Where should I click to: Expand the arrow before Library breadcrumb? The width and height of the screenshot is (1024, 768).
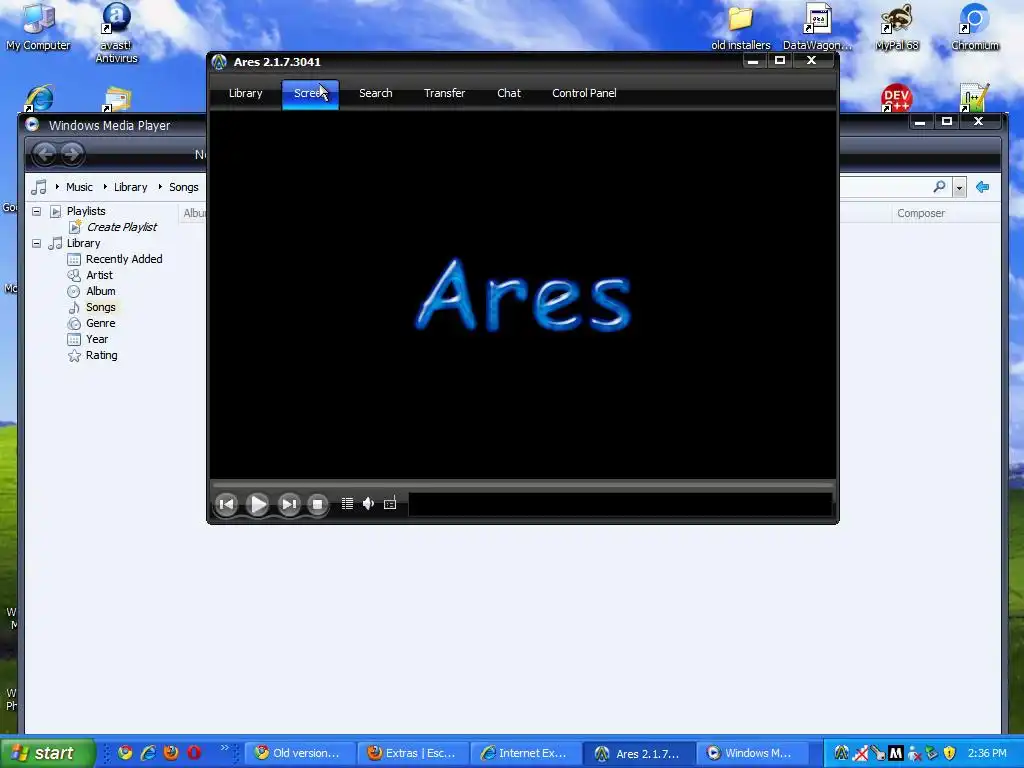[104, 187]
